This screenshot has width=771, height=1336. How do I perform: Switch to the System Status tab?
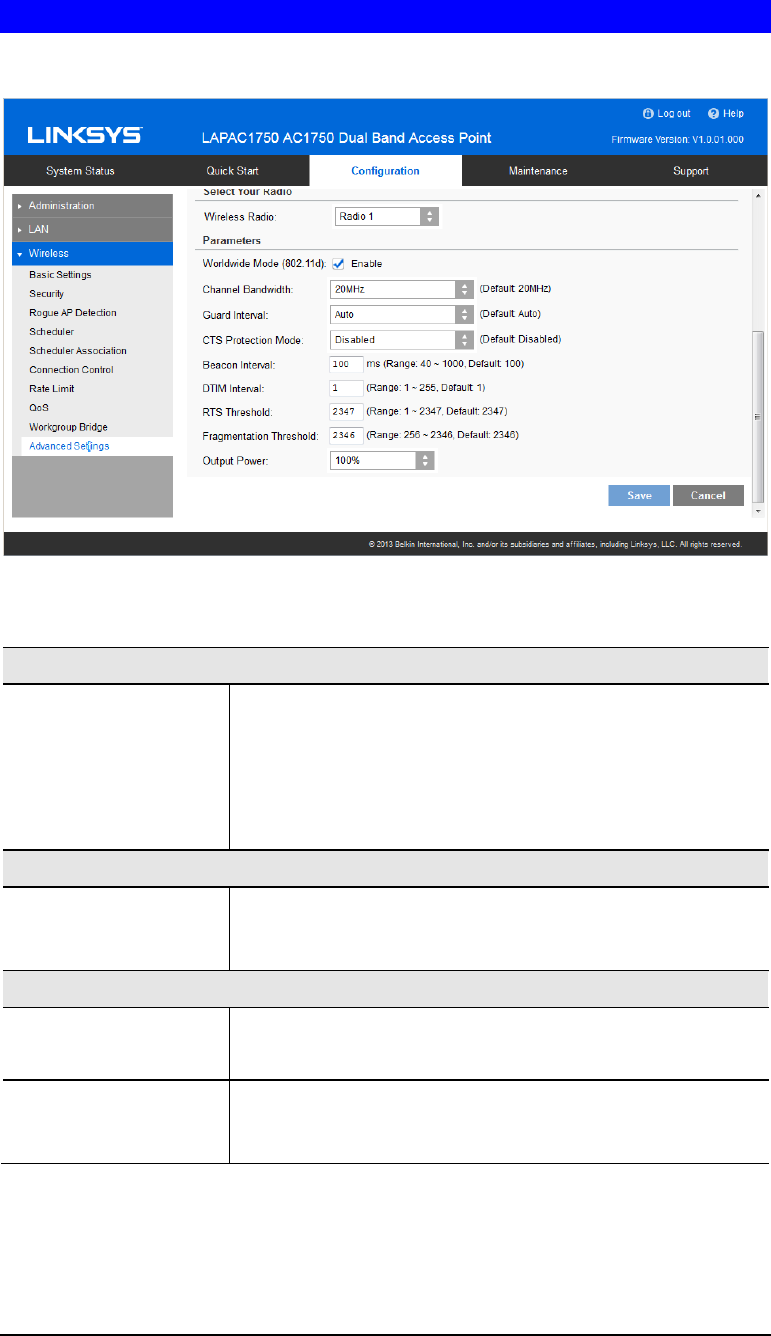81,171
